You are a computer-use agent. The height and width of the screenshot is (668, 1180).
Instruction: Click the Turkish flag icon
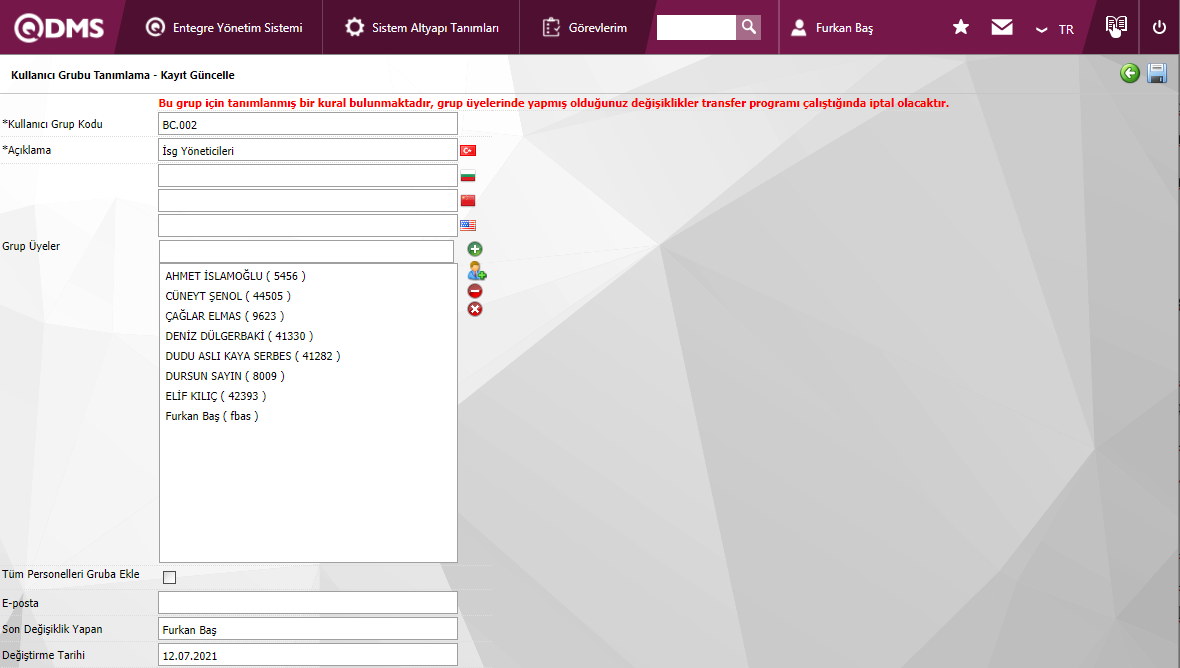pyautogui.click(x=468, y=150)
